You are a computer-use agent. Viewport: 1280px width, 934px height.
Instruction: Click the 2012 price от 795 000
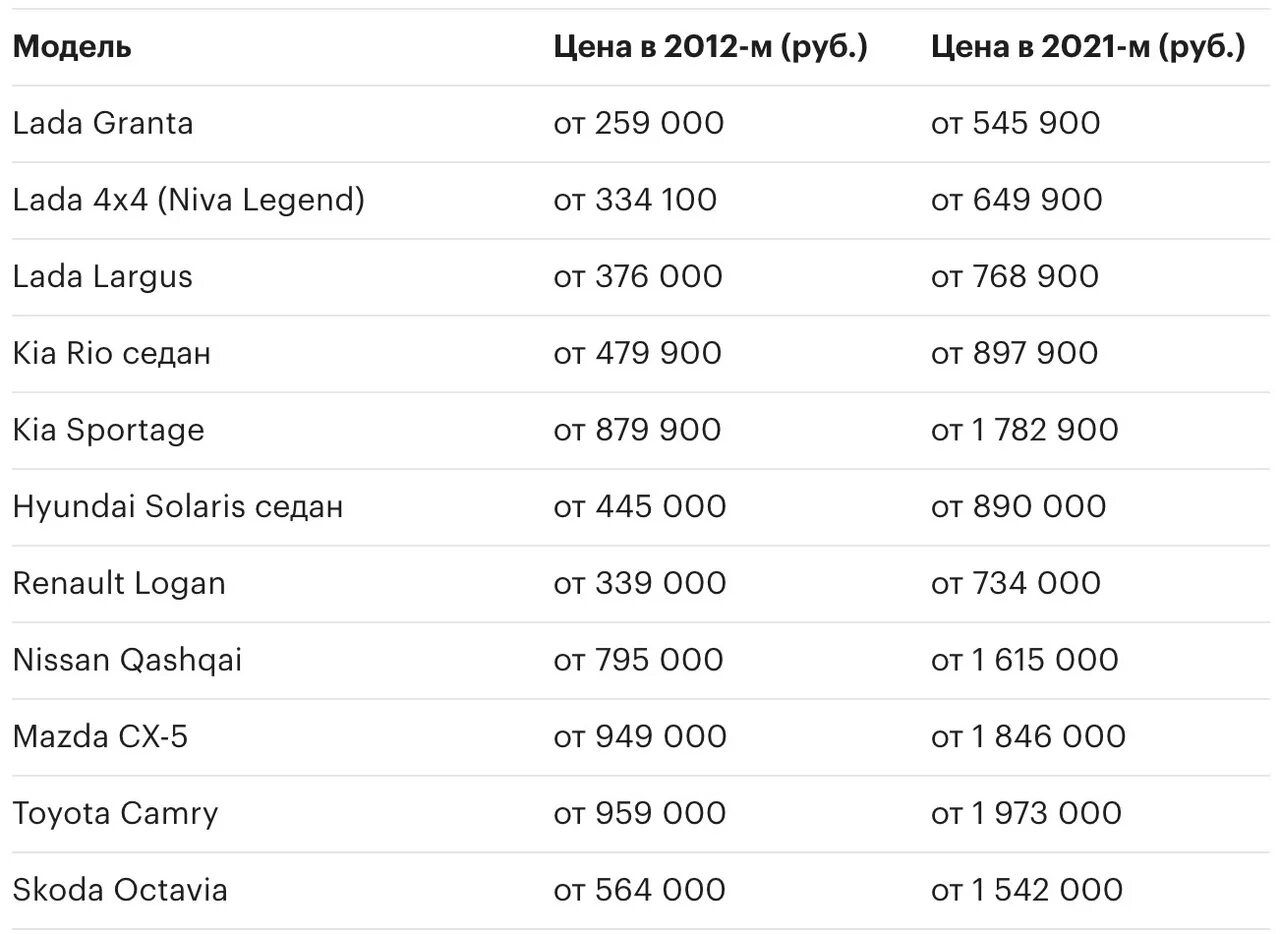click(639, 660)
